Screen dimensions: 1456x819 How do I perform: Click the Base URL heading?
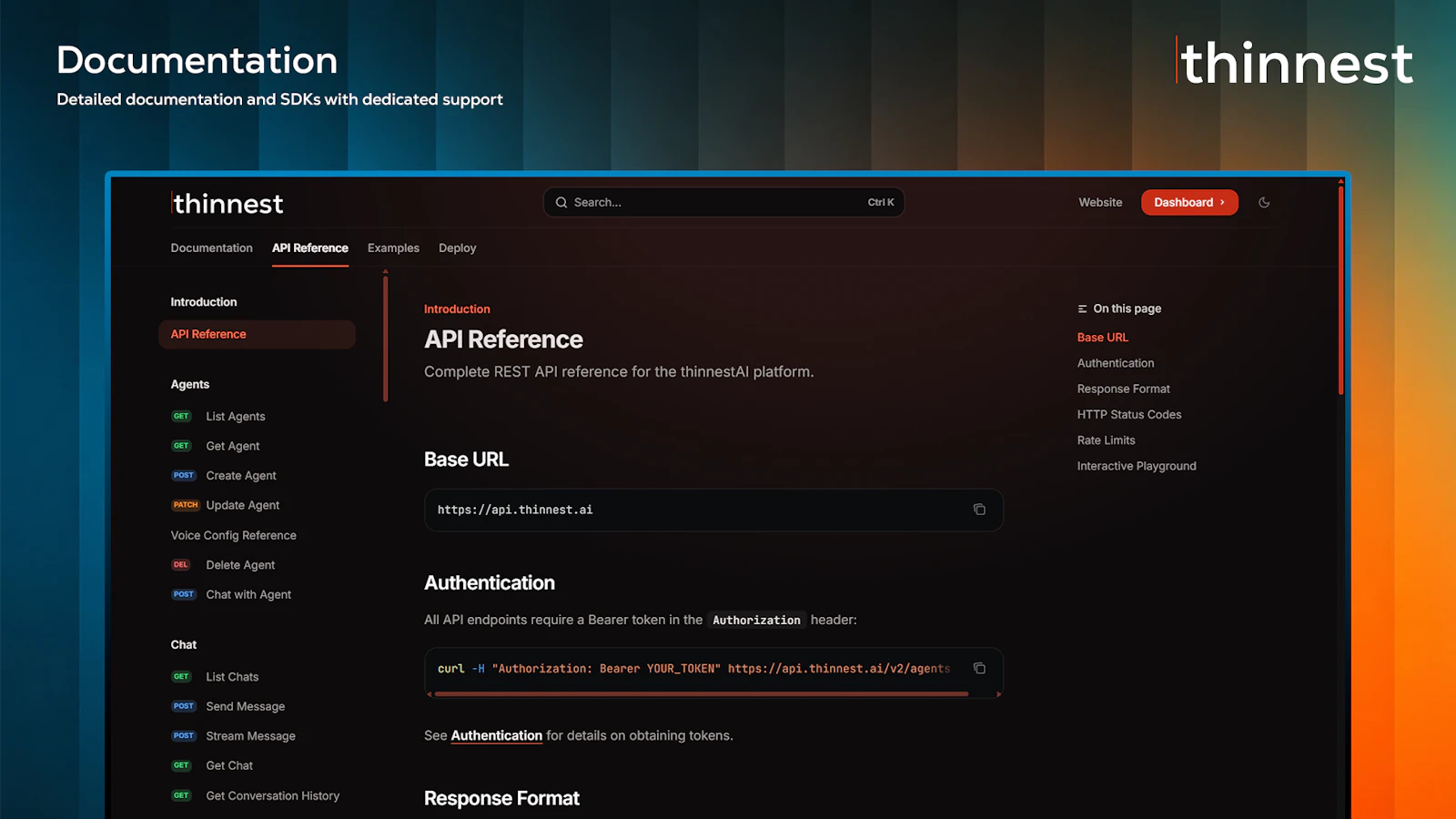point(466,460)
